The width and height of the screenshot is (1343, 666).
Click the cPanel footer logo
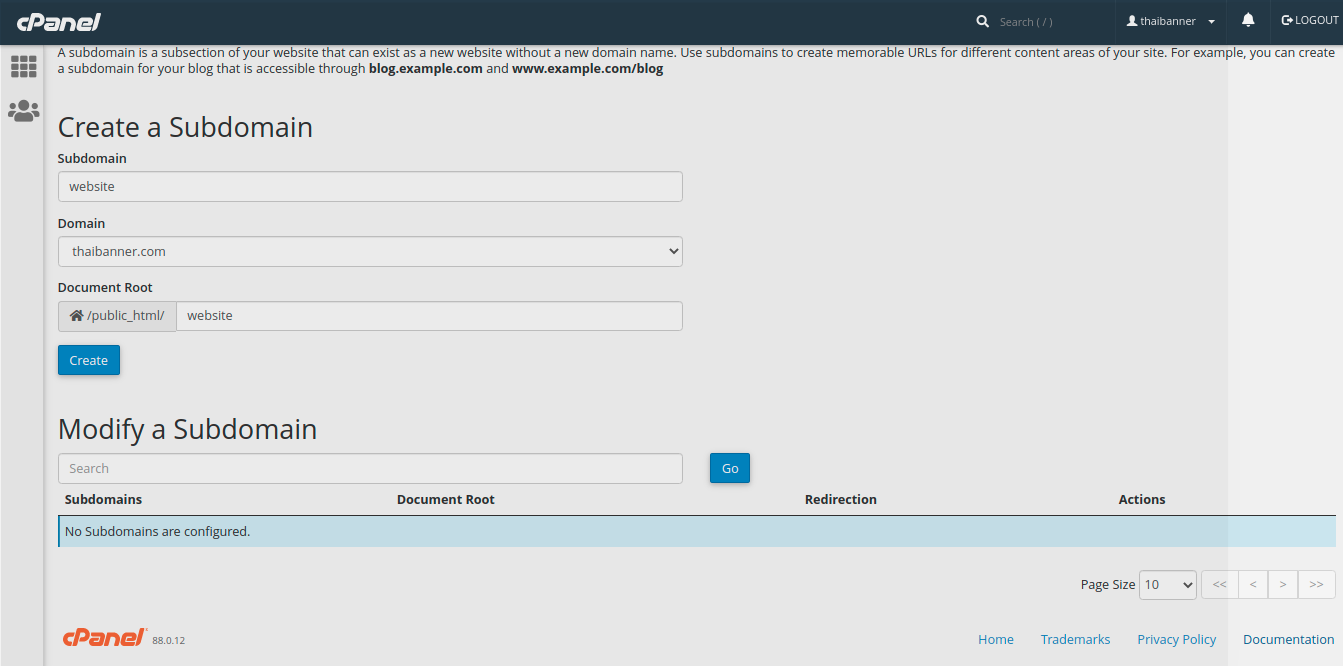(104, 638)
